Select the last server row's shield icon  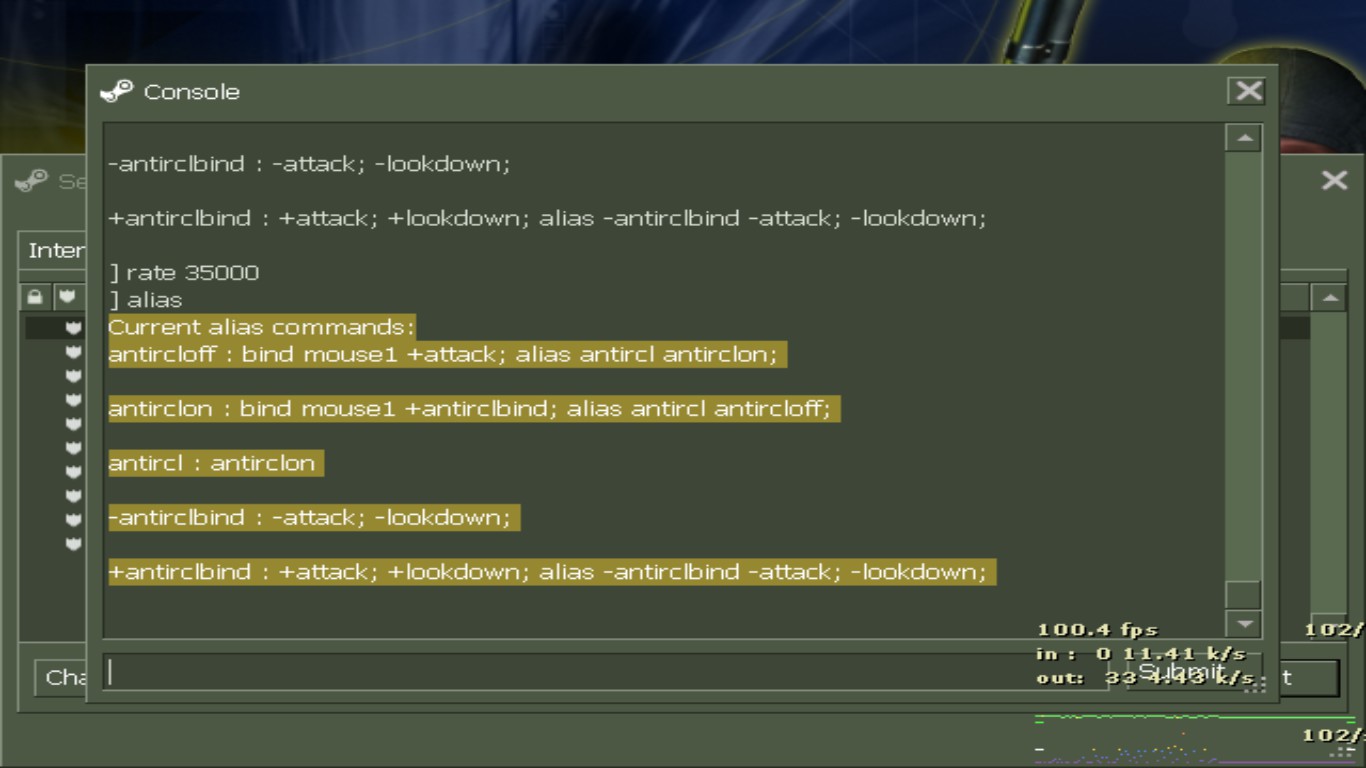(x=73, y=544)
